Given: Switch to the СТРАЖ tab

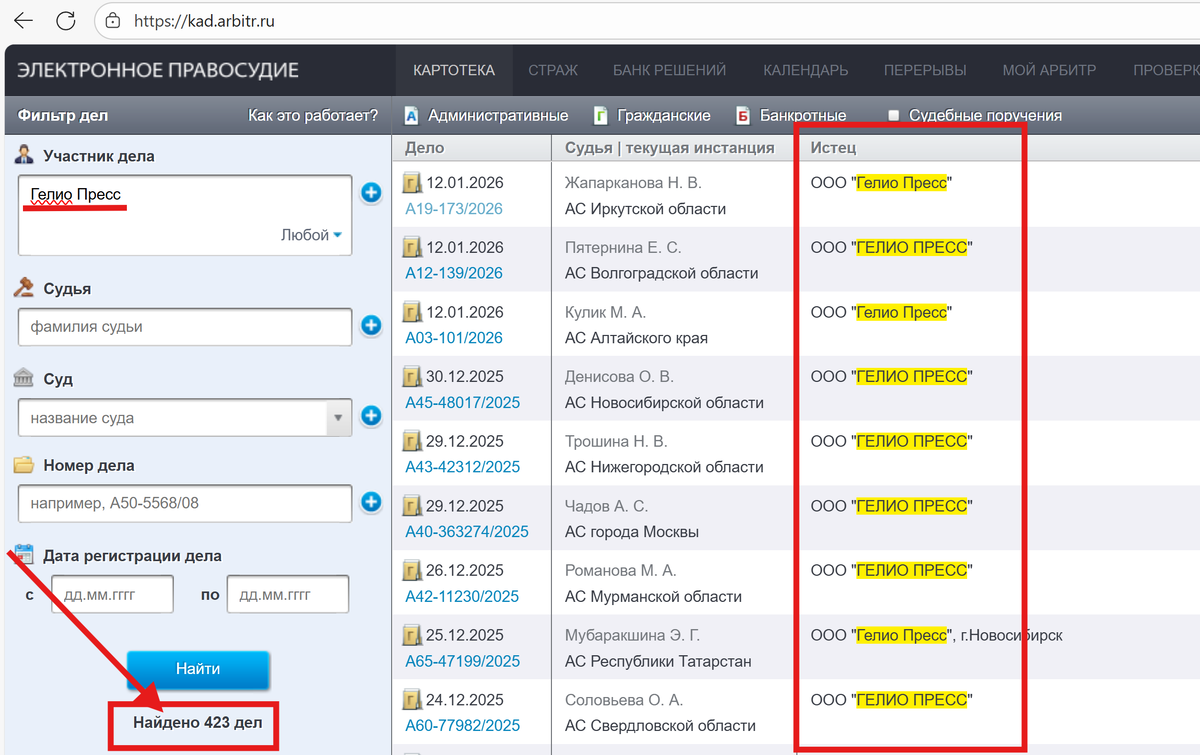Looking at the screenshot, I should click(553, 70).
